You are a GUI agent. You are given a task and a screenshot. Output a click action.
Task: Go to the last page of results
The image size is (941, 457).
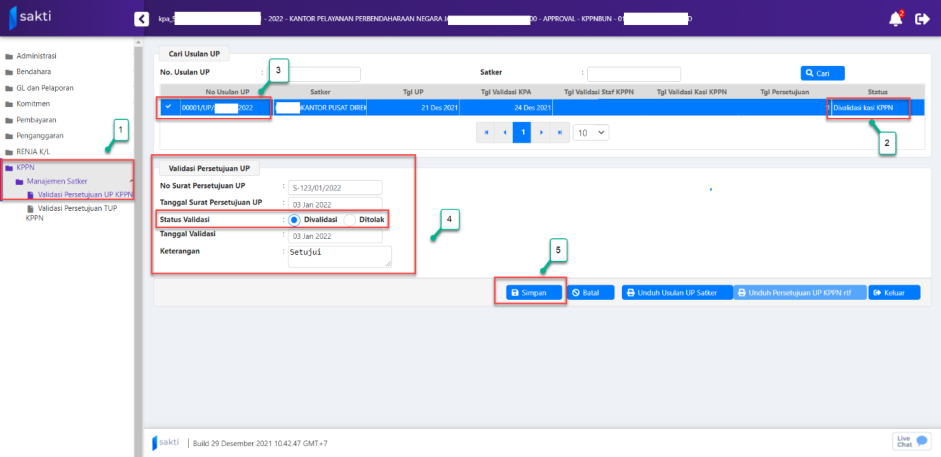click(558, 132)
